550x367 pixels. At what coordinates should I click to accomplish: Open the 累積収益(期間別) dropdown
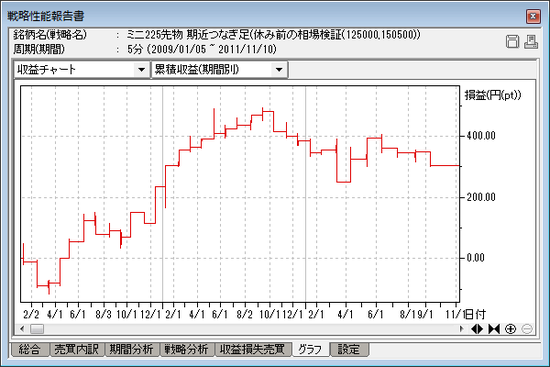(x=279, y=69)
